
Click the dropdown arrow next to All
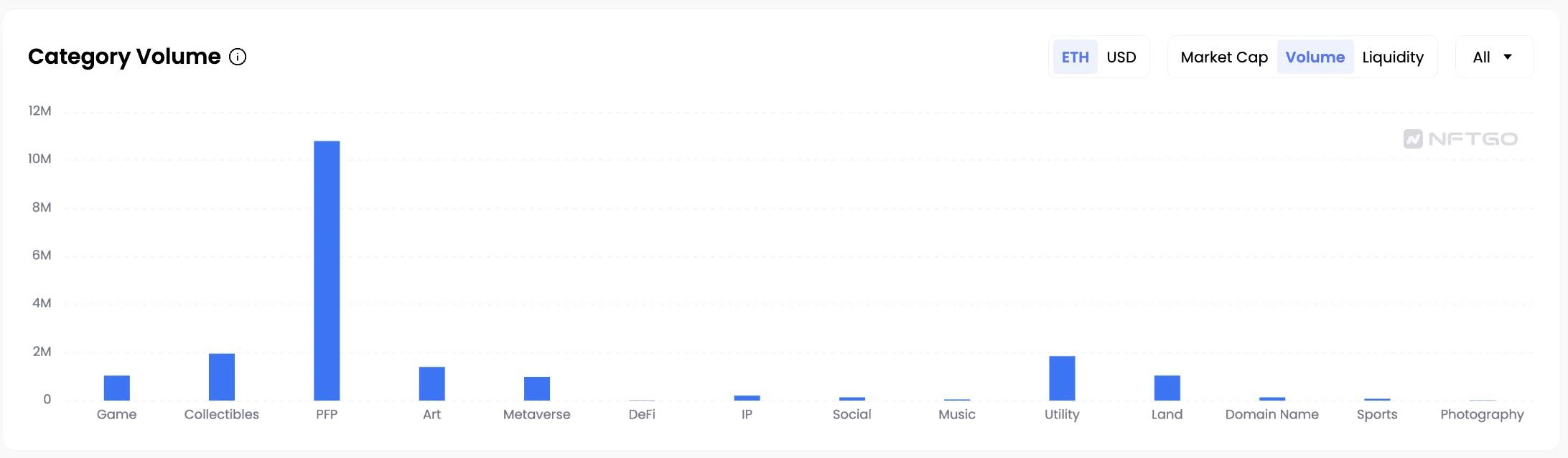point(1508,57)
